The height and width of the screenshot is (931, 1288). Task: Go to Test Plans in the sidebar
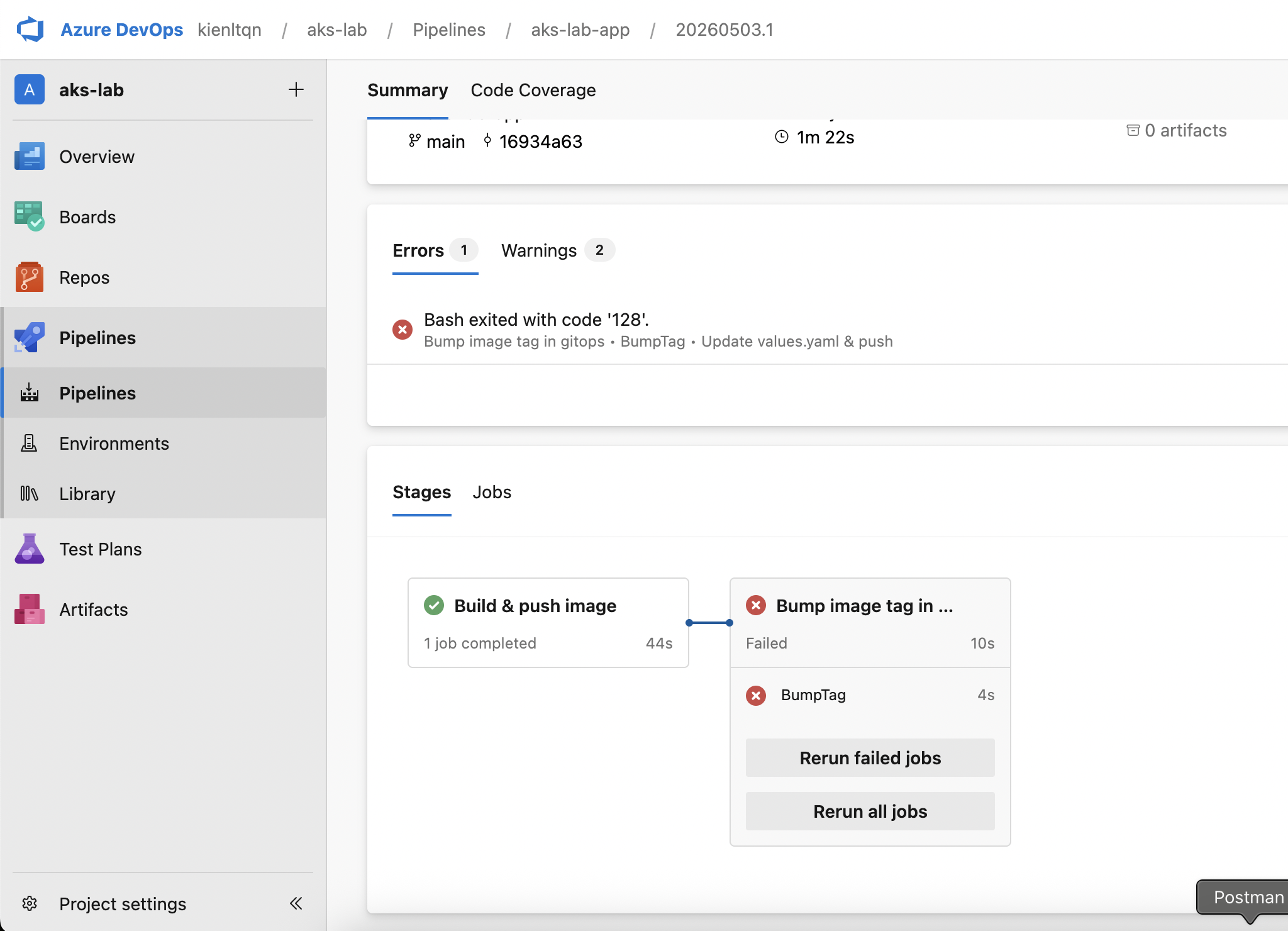(x=101, y=549)
